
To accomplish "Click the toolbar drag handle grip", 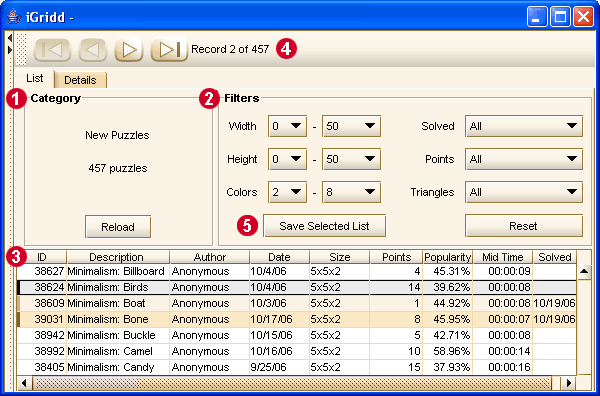I will pos(21,49).
